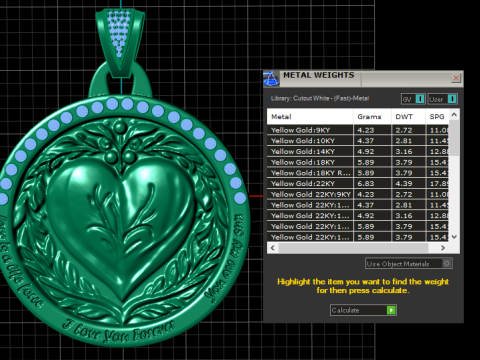480x360 pixels.
Task: Click the green Calculate arrow icon
Action: pos(391,310)
